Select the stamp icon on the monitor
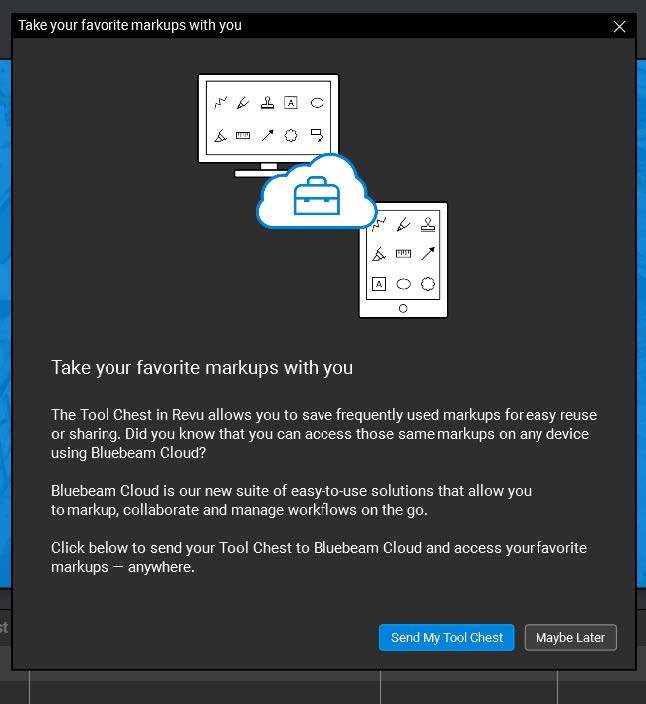The width and height of the screenshot is (646, 704). 267,102
